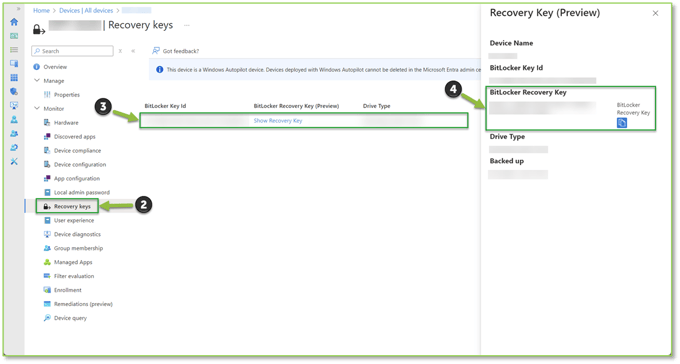Collapse the Manage section
Viewport: 680px width, 364px height.
pos(37,81)
